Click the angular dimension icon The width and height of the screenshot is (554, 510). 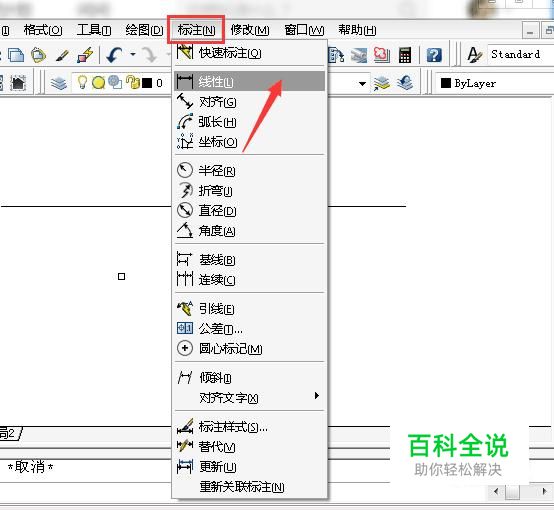[185, 230]
